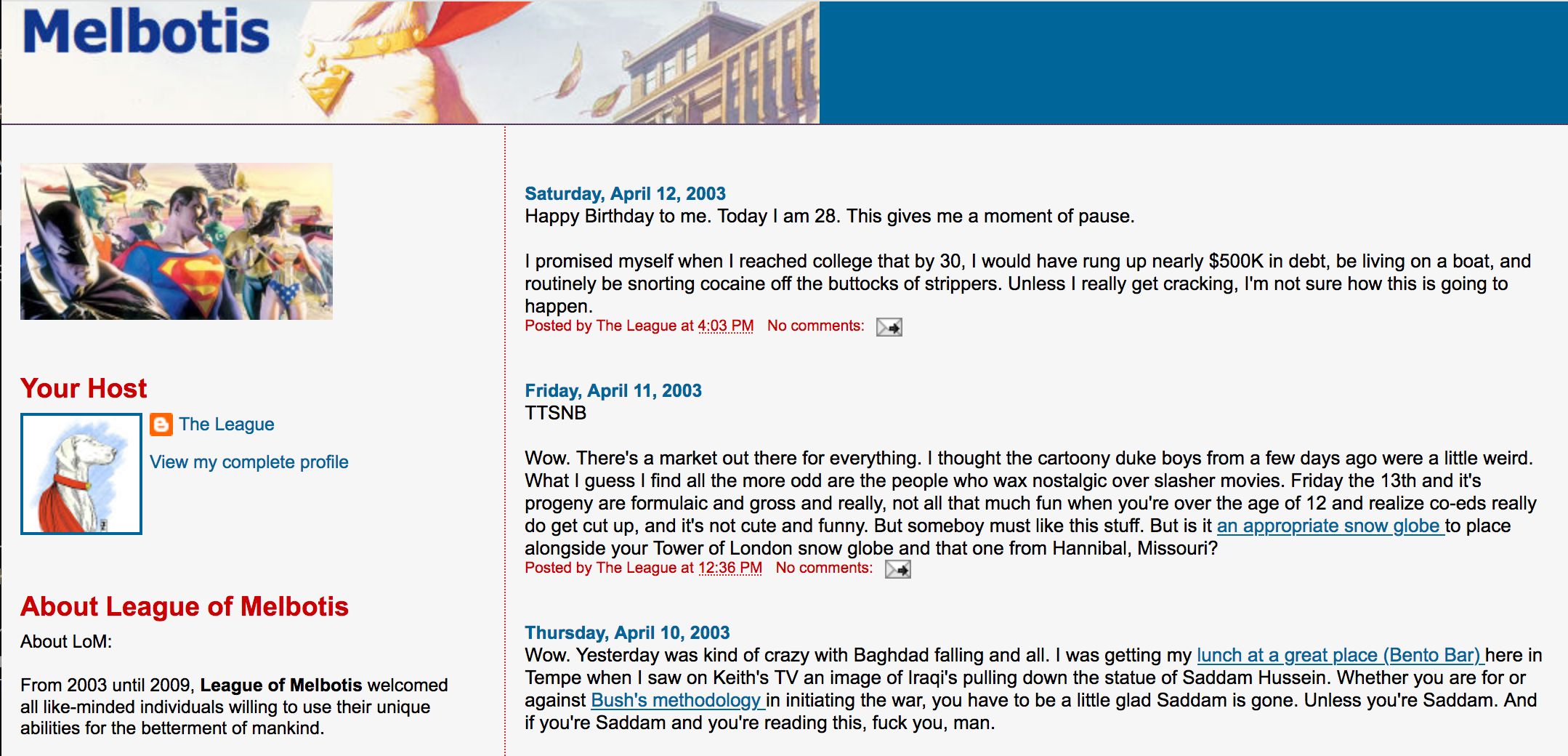The image size is (1568, 756).
Task: Open the 12:36 PM post permalink
Action: click(x=730, y=568)
